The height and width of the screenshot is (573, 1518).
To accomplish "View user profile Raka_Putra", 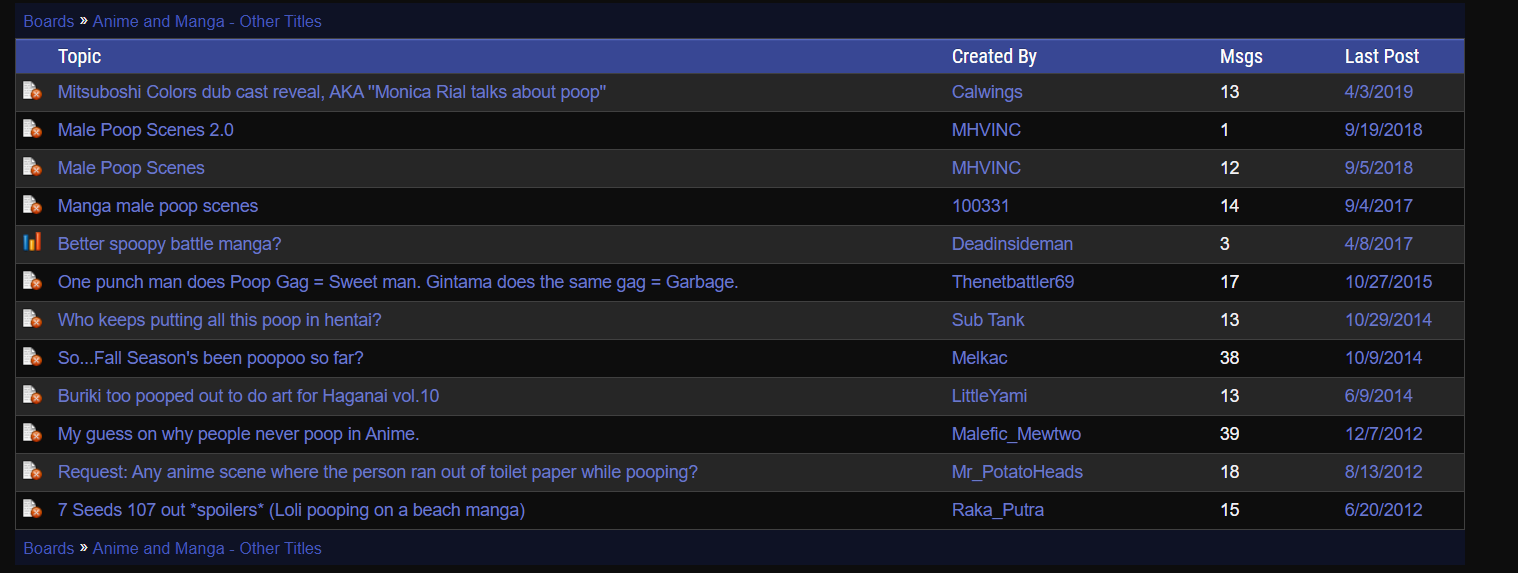I will click(998, 510).
